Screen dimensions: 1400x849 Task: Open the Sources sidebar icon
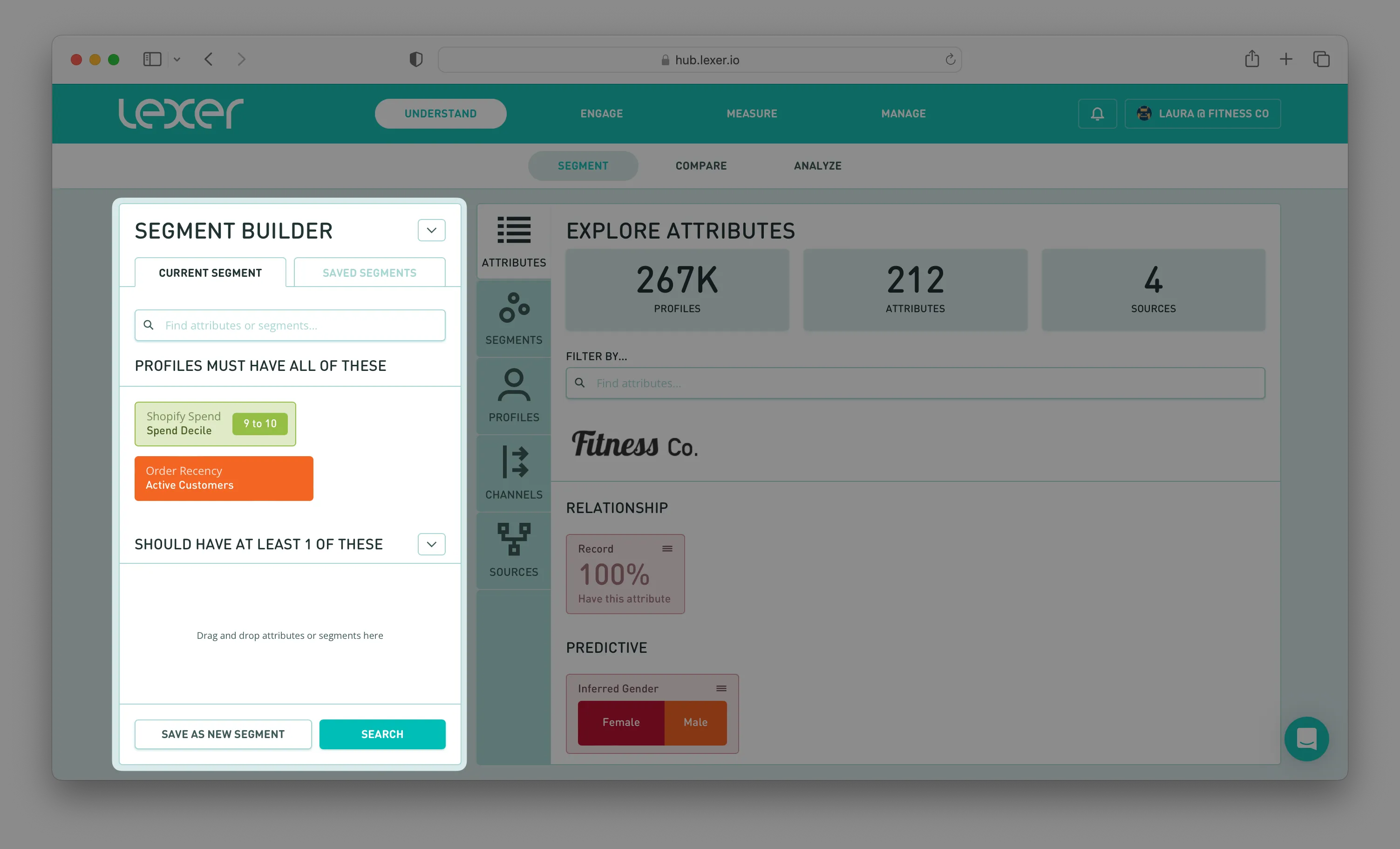click(x=514, y=540)
